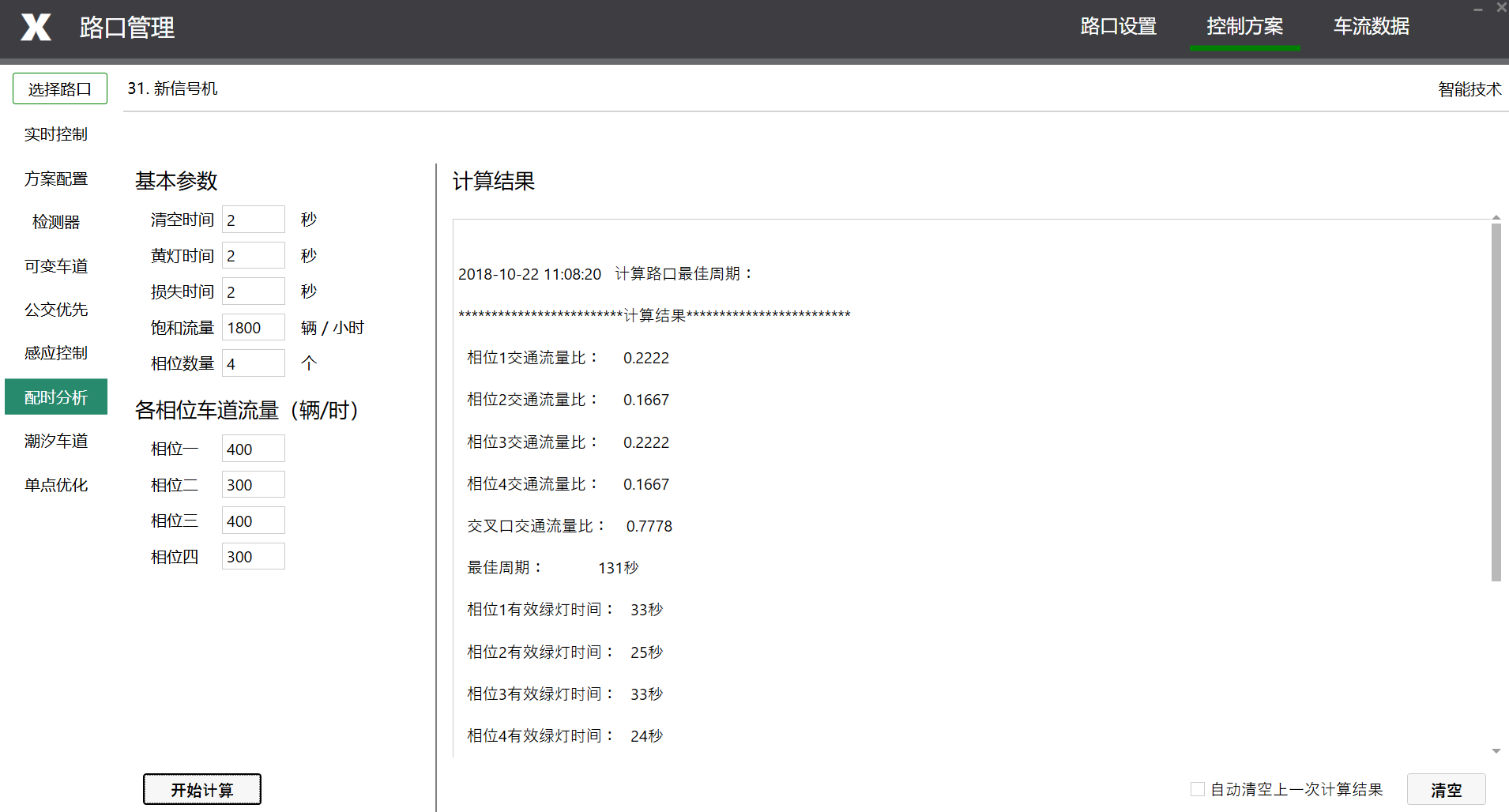Click the 相位数量 input field

254,363
